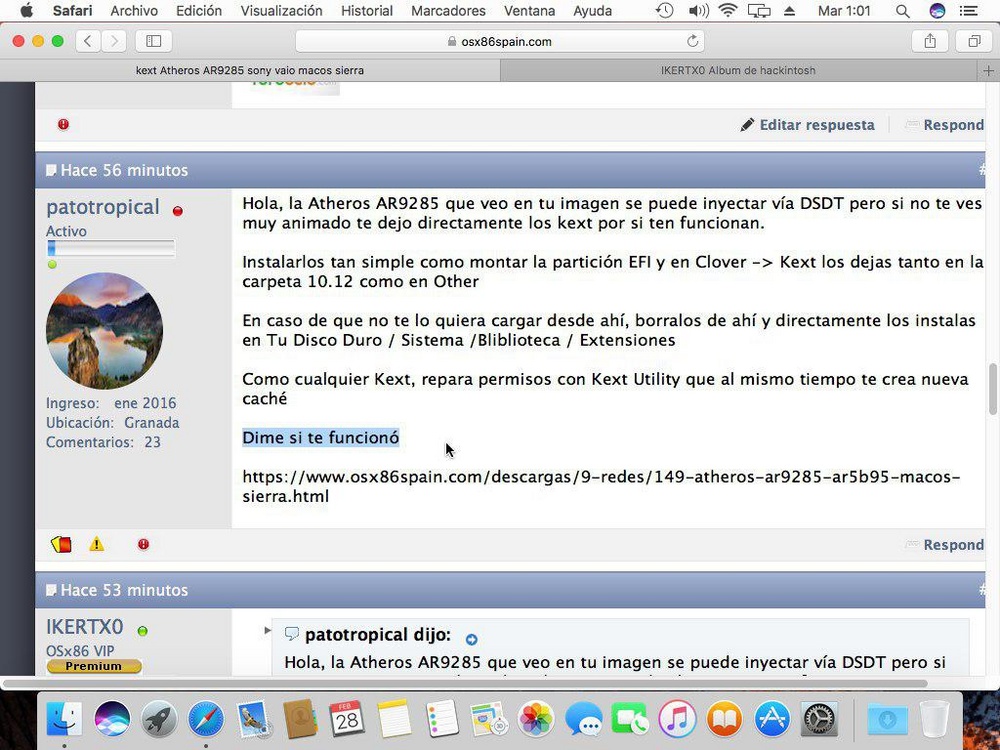Show all tabs overview

(x=974, y=41)
